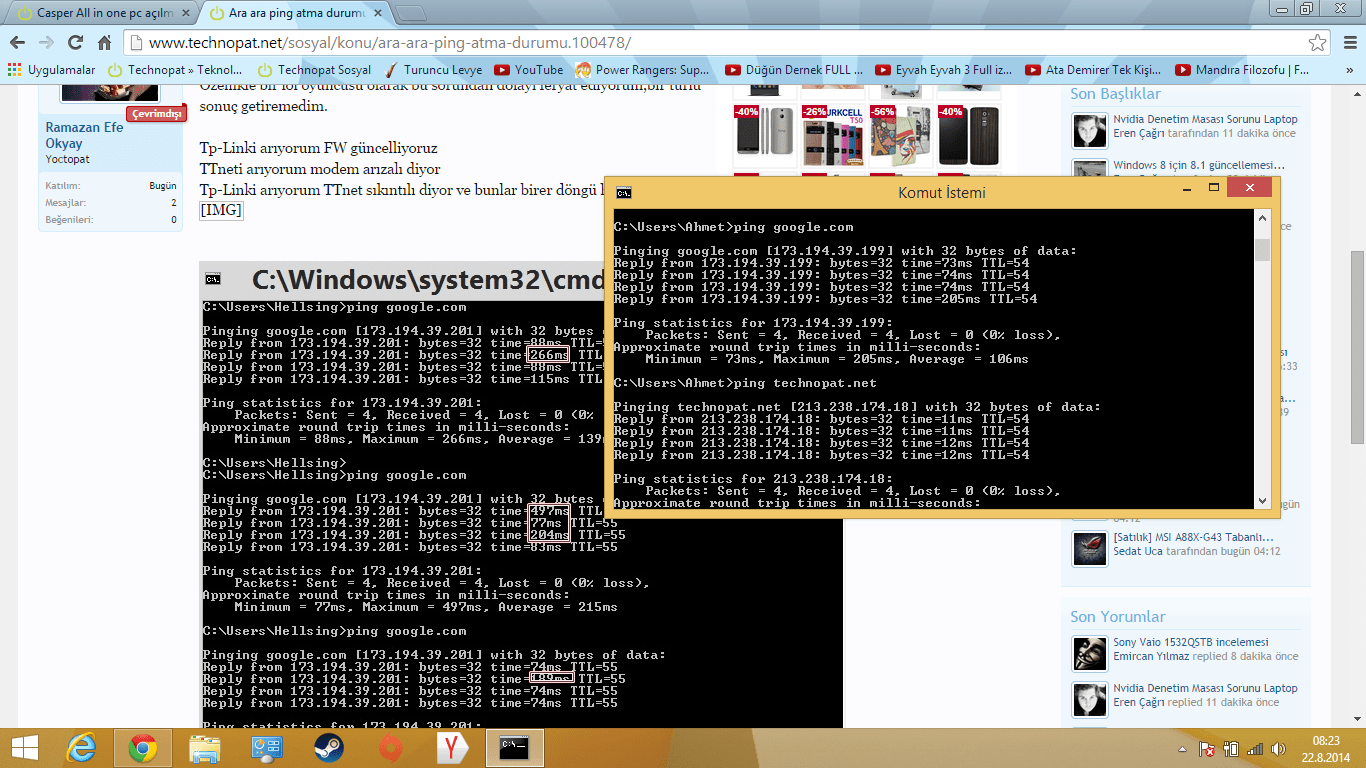
Task: Open the Mandıra Filozofu bookmark
Action: pyautogui.click(x=1243, y=70)
